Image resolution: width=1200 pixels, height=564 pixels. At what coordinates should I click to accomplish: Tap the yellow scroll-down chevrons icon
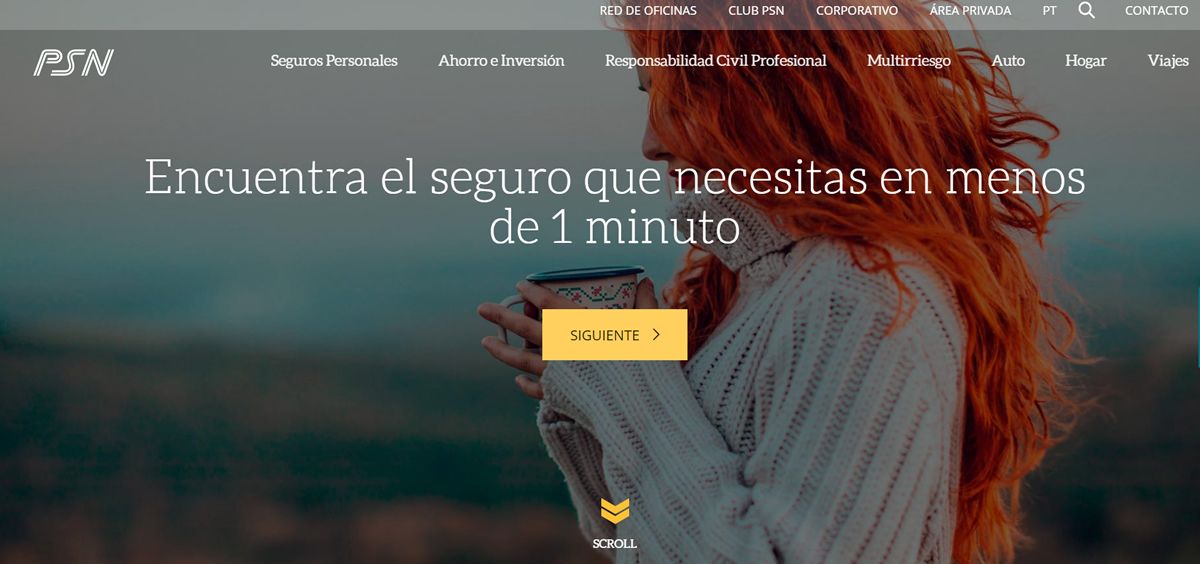[x=615, y=511]
